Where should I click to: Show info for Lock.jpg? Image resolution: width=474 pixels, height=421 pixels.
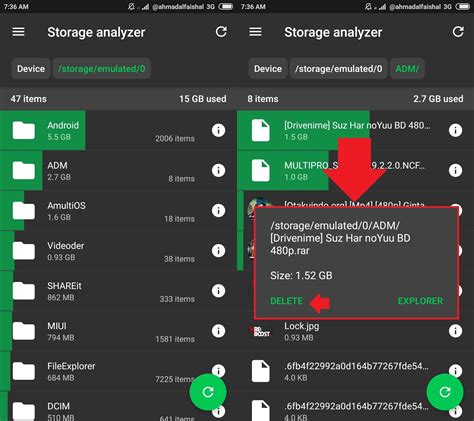coord(455,331)
